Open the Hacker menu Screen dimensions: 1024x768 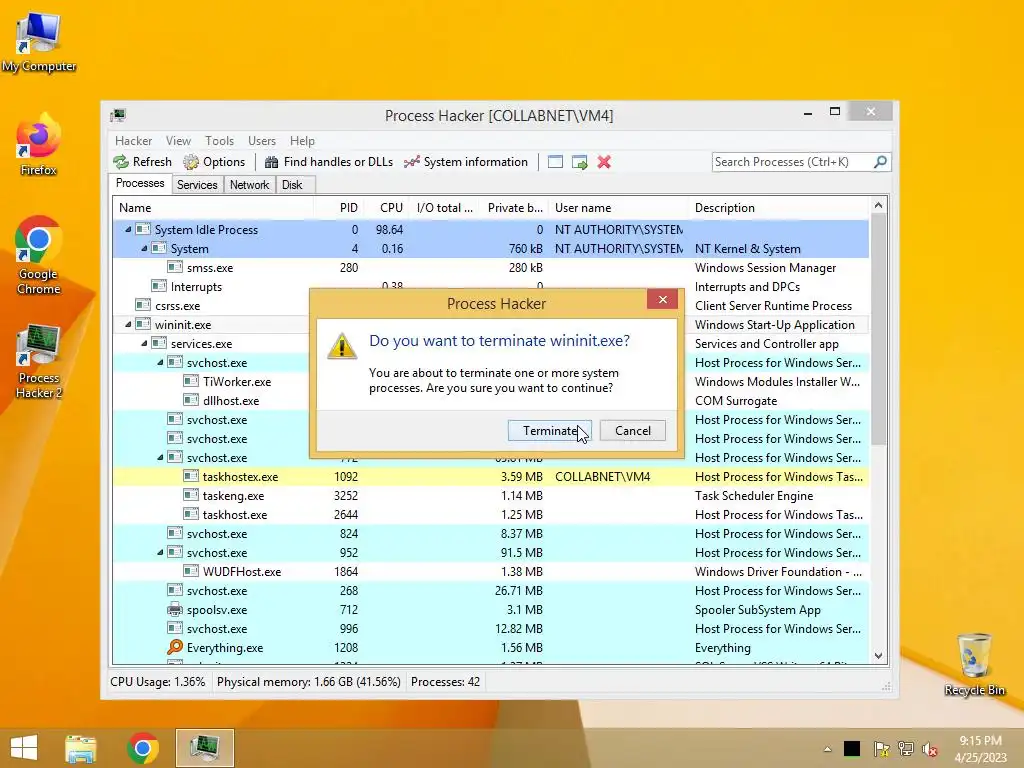(133, 140)
